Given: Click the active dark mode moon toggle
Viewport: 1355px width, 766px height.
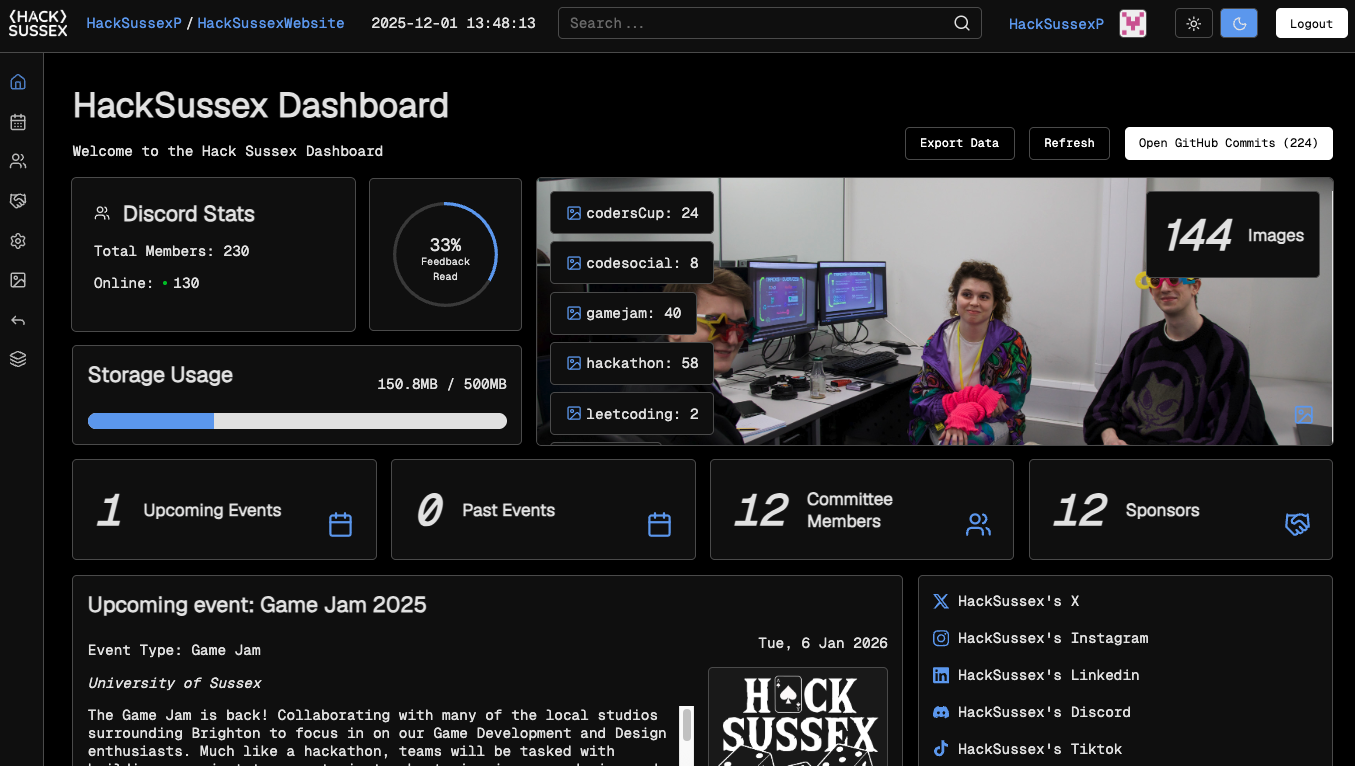Looking at the screenshot, I should 1239,23.
